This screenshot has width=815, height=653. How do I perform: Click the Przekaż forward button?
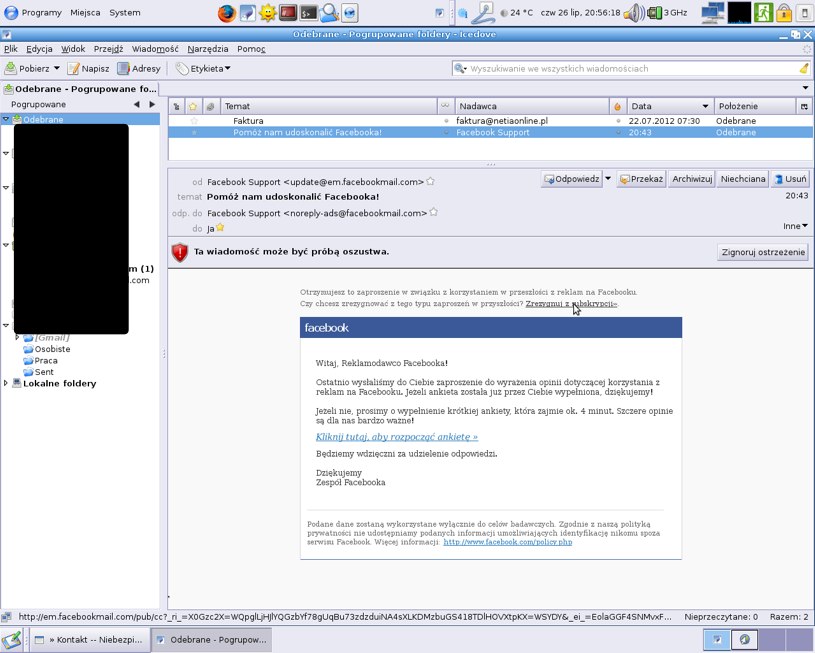tap(641, 179)
